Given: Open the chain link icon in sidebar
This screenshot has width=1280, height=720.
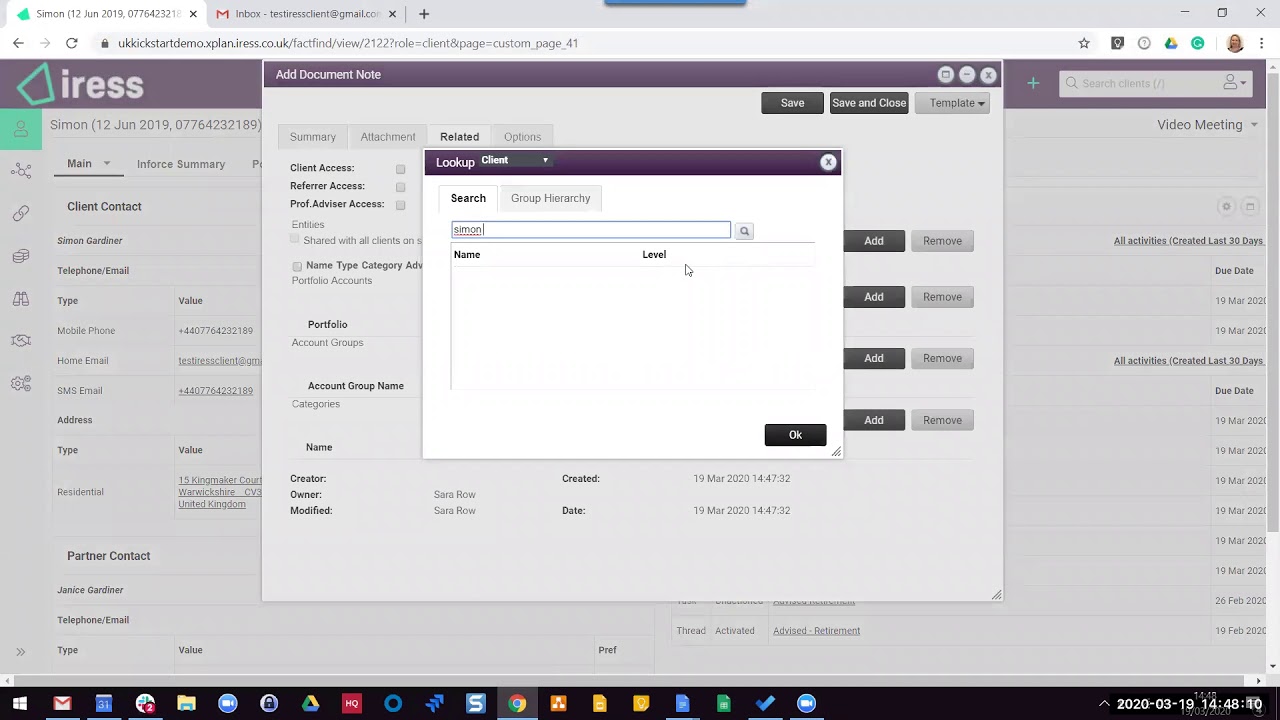Looking at the screenshot, I should 20,213.
